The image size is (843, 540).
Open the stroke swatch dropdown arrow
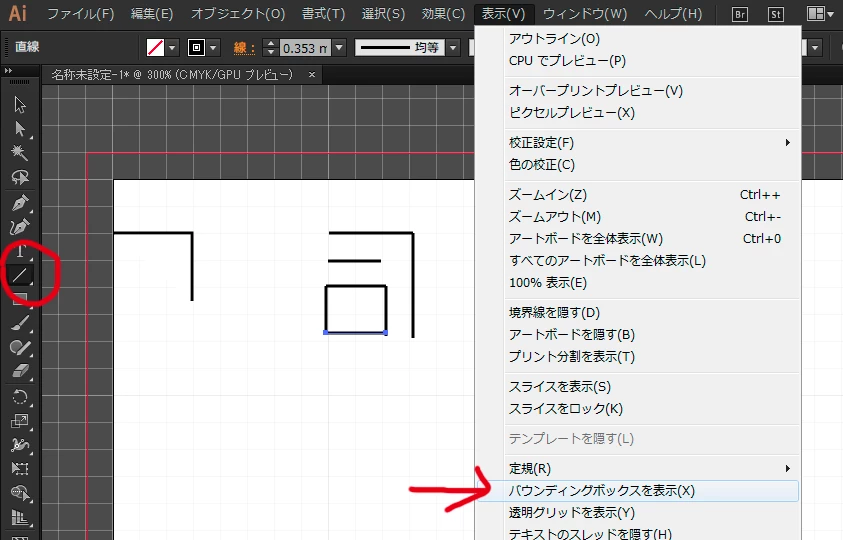(213, 47)
